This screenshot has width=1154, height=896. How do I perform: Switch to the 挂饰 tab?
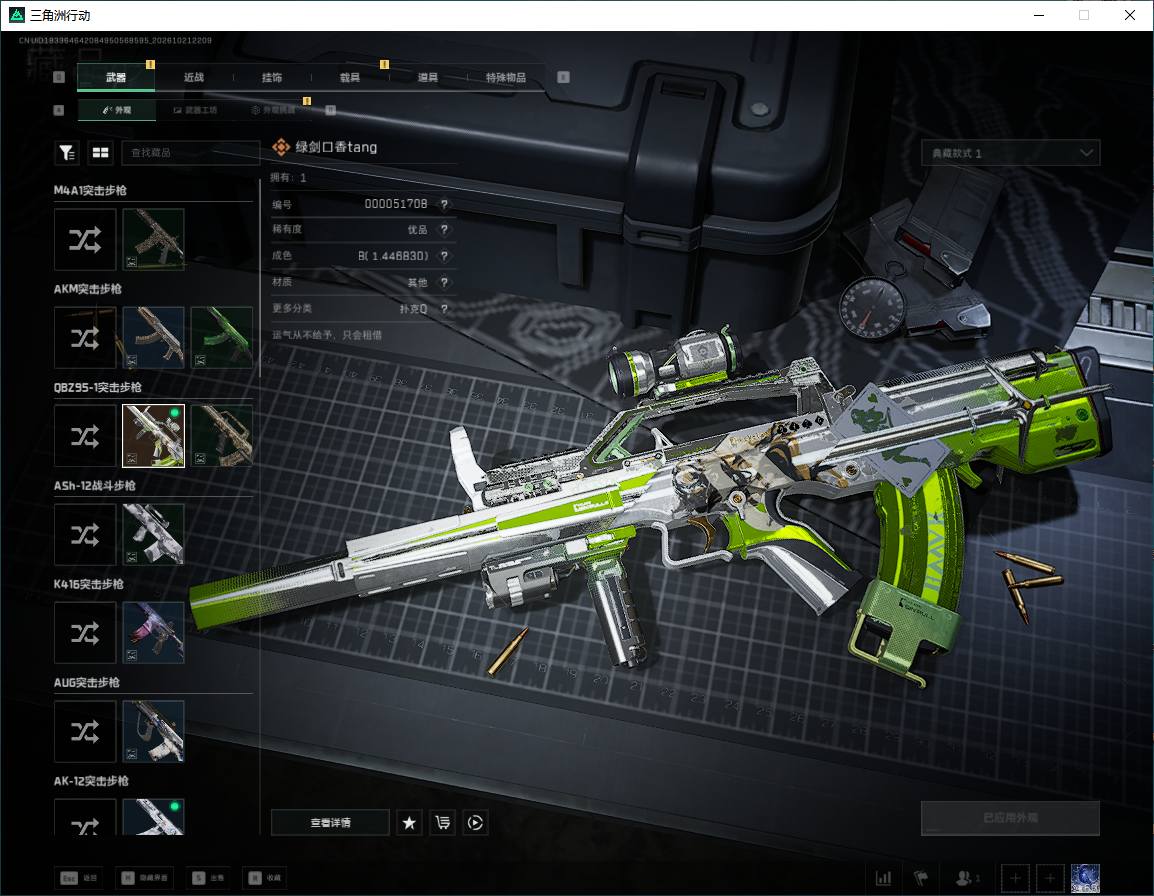272,77
